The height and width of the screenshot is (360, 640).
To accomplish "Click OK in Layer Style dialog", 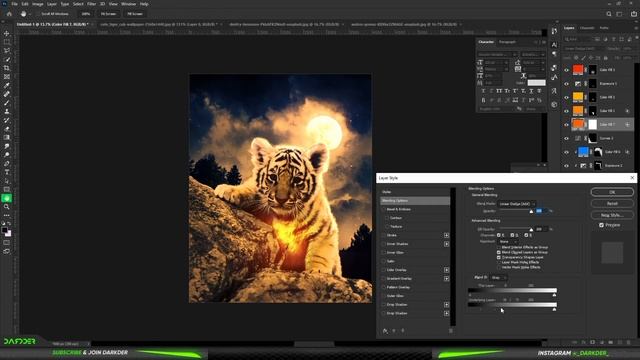I will tap(612, 192).
